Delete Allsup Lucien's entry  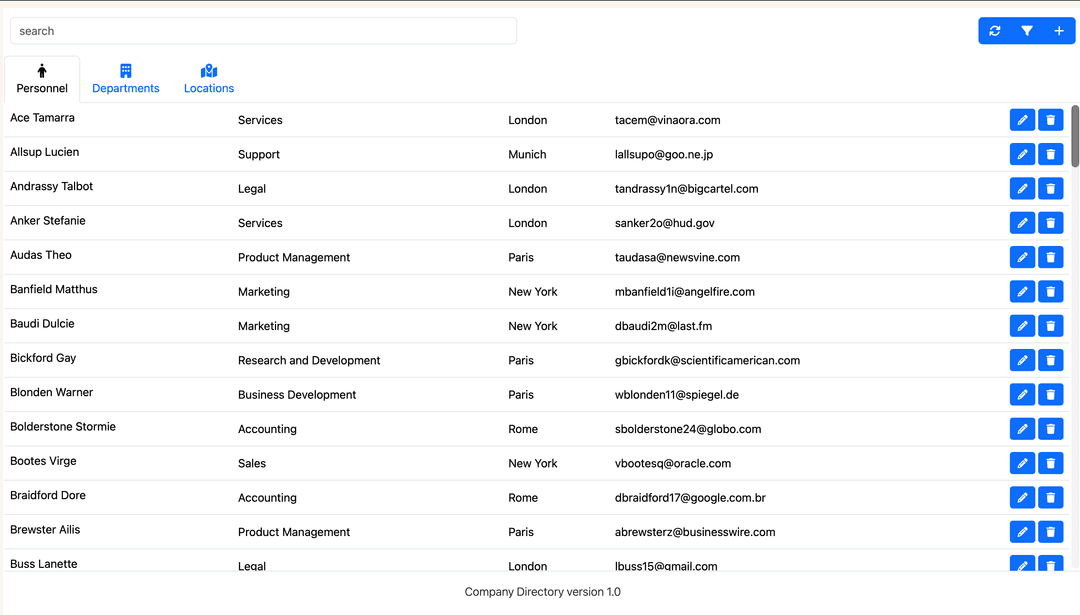[1050, 154]
